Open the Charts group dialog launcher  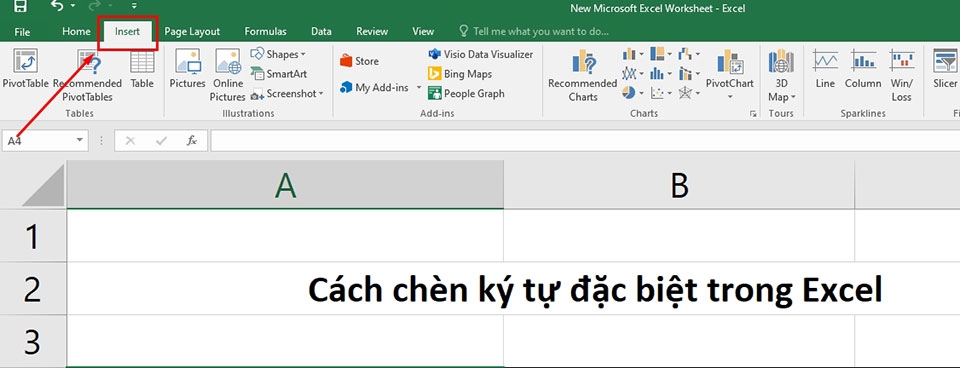click(x=753, y=113)
